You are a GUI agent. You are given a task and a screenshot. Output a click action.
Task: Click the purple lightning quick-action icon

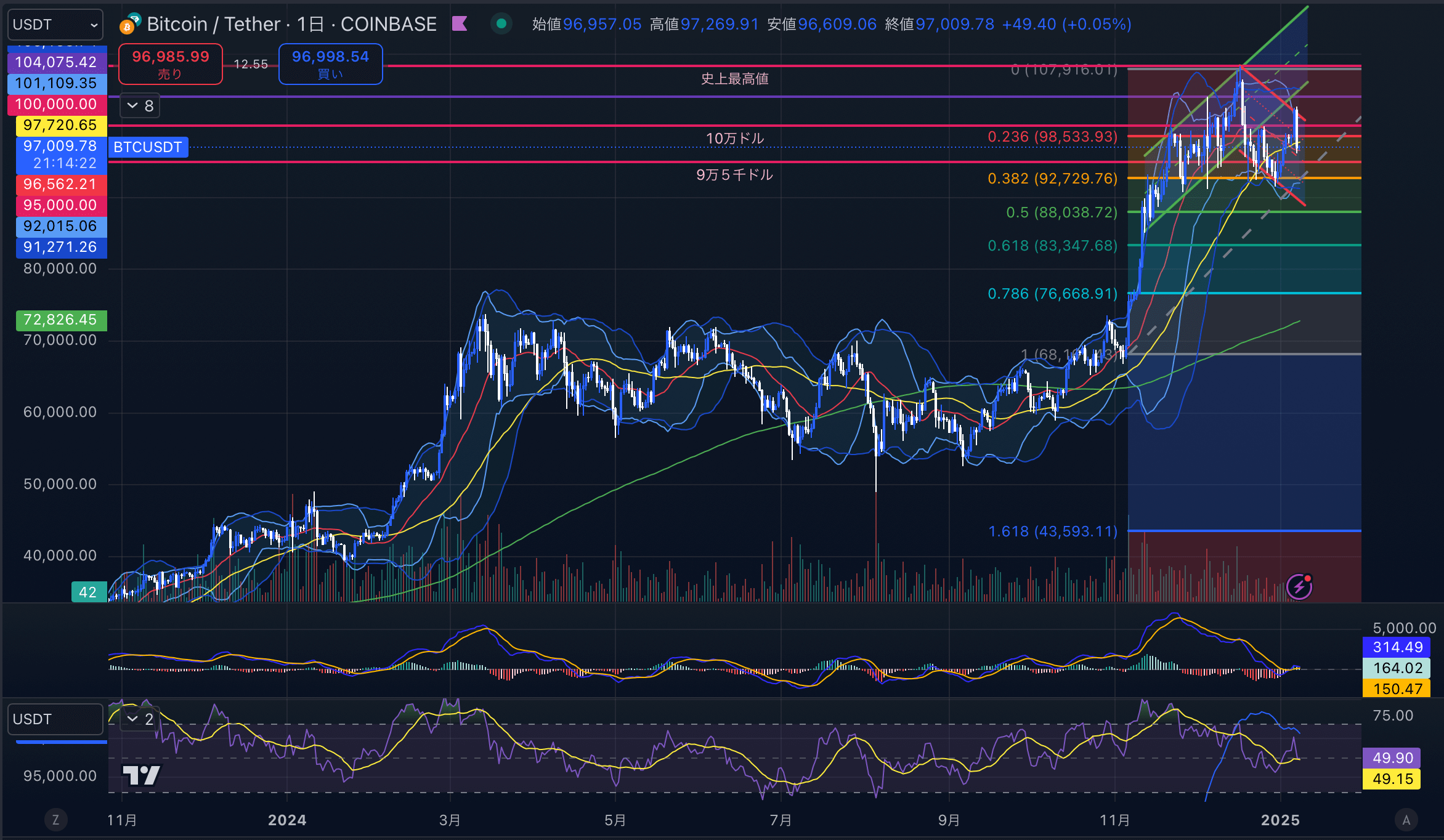click(1299, 586)
